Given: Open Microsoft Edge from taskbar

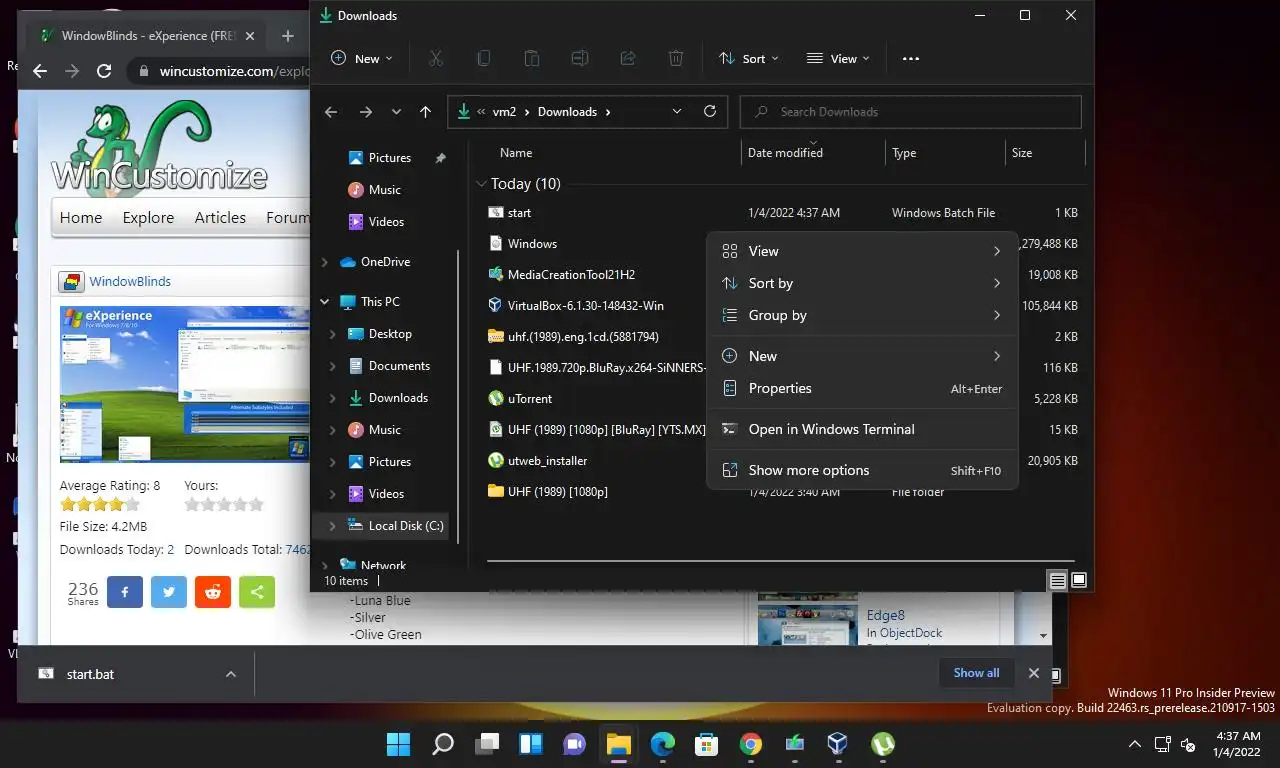Looking at the screenshot, I should 662,744.
